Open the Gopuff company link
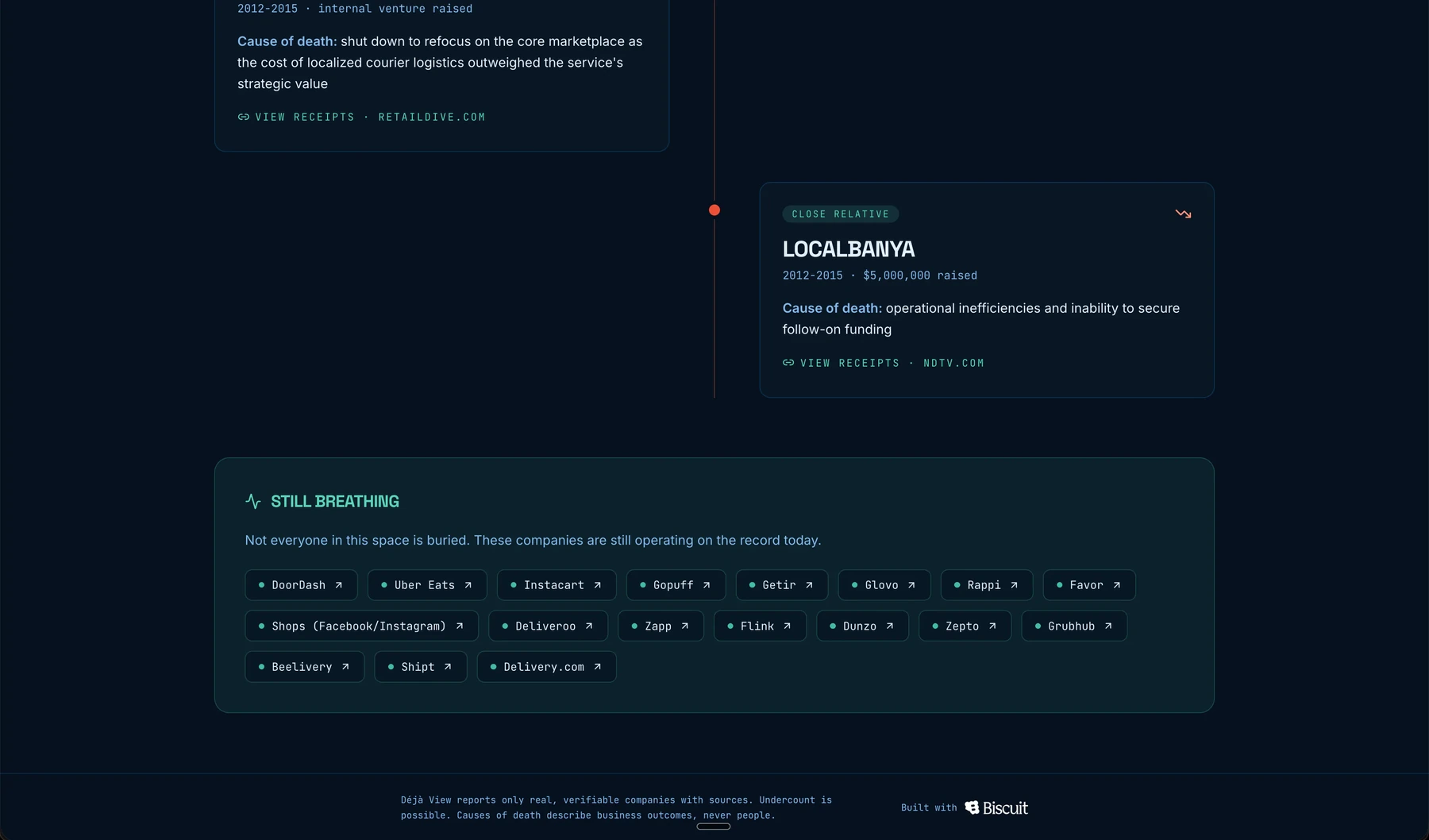The width and height of the screenshot is (1429, 840). point(676,585)
